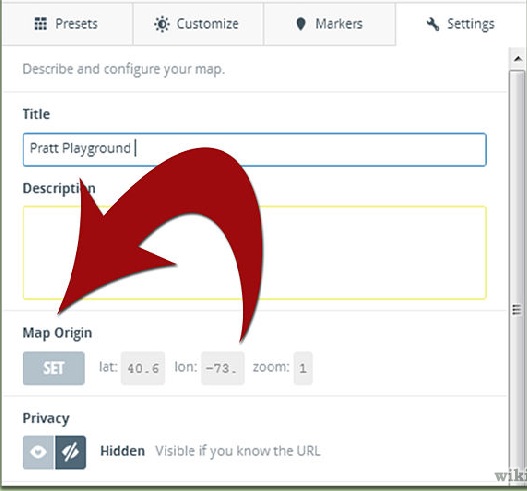This screenshot has height=491, width=527.
Task: Select the lon value field
Action: [222, 368]
